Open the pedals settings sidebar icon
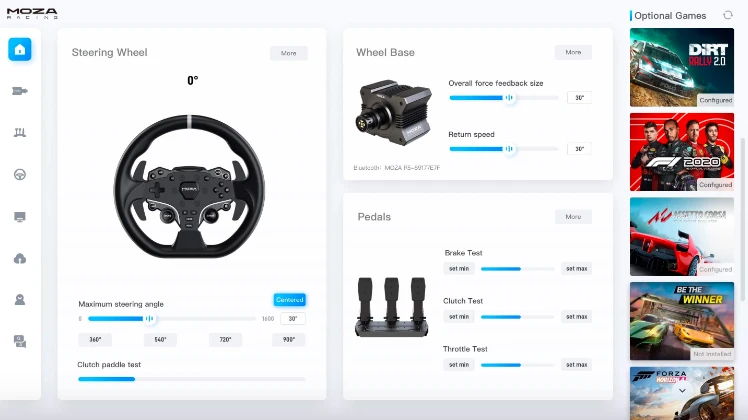Image resolution: width=748 pixels, height=420 pixels. pyautogui.click(x=20, y=133)
